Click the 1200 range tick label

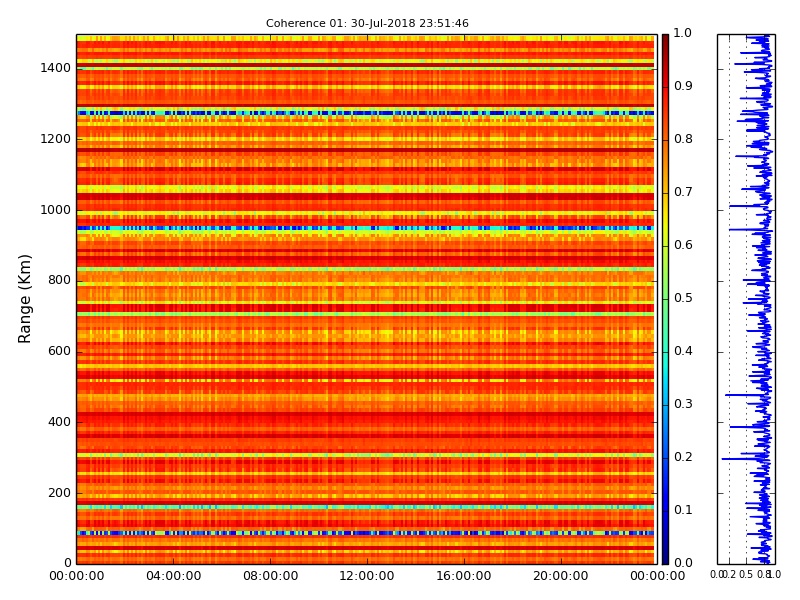click(55, 139)
